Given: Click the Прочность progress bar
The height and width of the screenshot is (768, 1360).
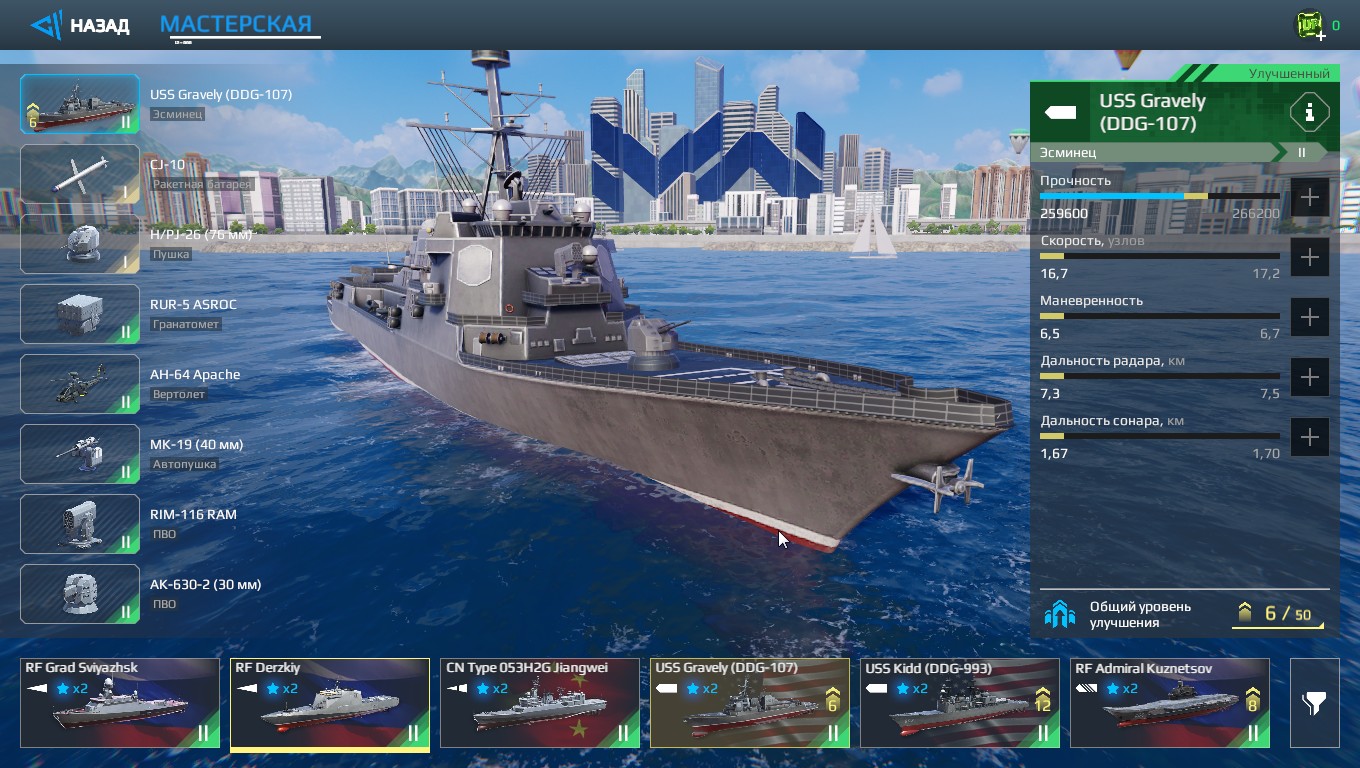Looking at the screenshot, I should pyautogui.click(x=1160, y=196).
